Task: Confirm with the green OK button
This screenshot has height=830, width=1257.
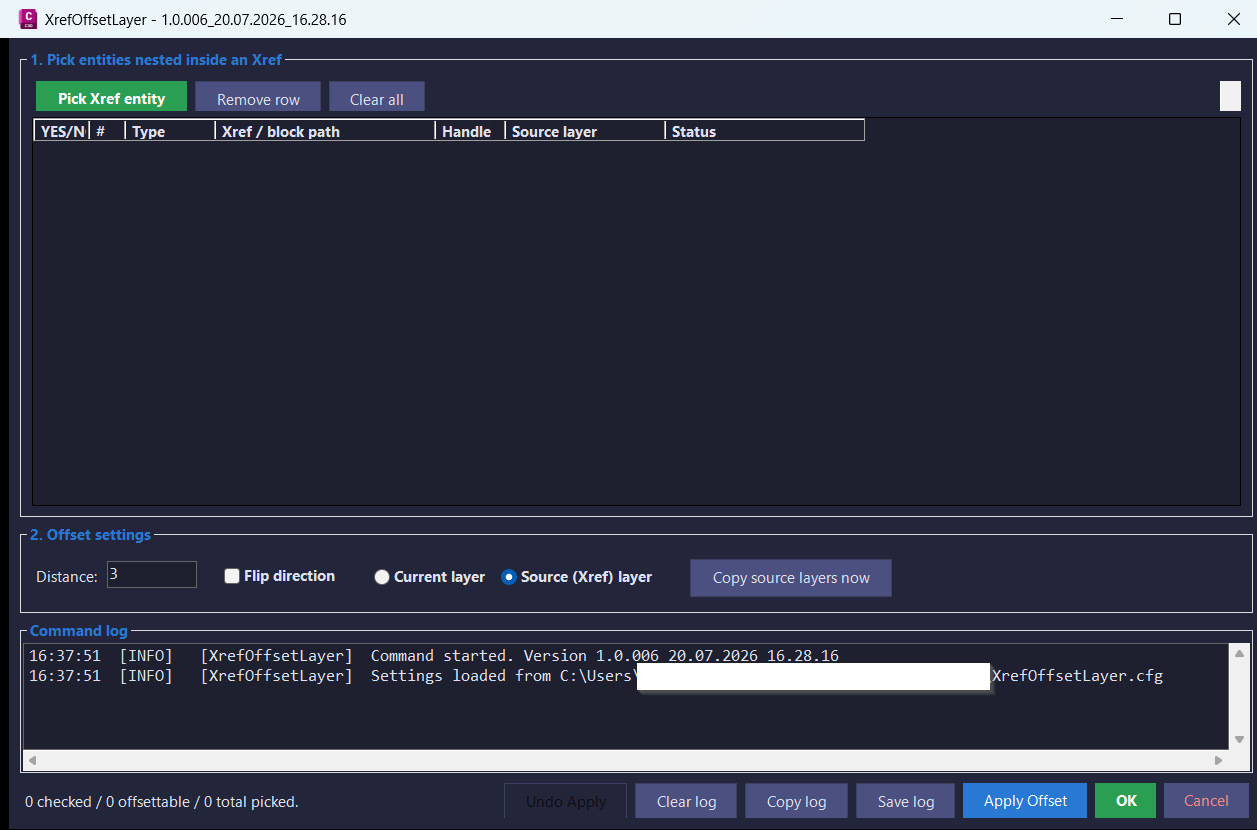Action: (x=1126, y=800)
